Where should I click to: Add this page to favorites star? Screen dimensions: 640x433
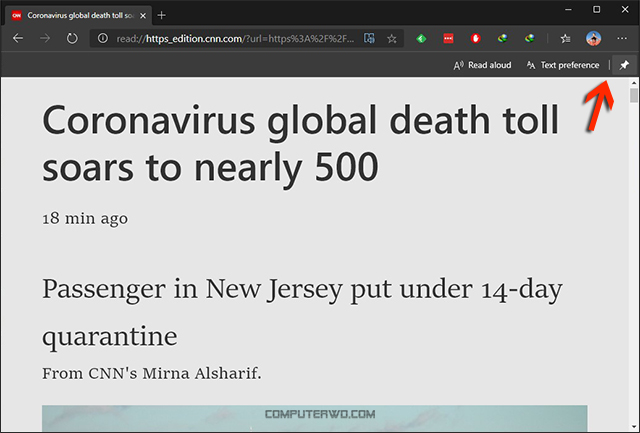392,38
